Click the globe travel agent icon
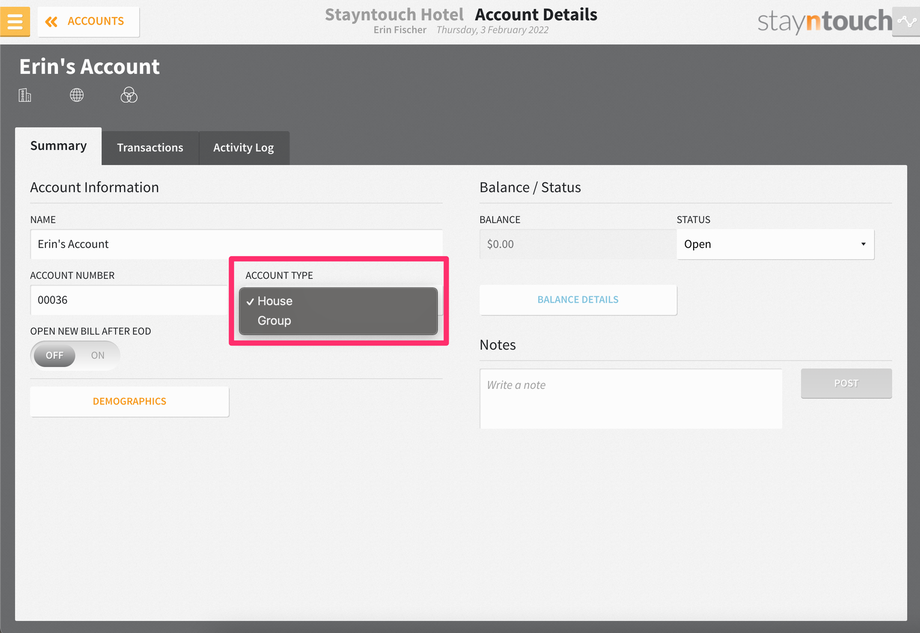 pos(77,95)
